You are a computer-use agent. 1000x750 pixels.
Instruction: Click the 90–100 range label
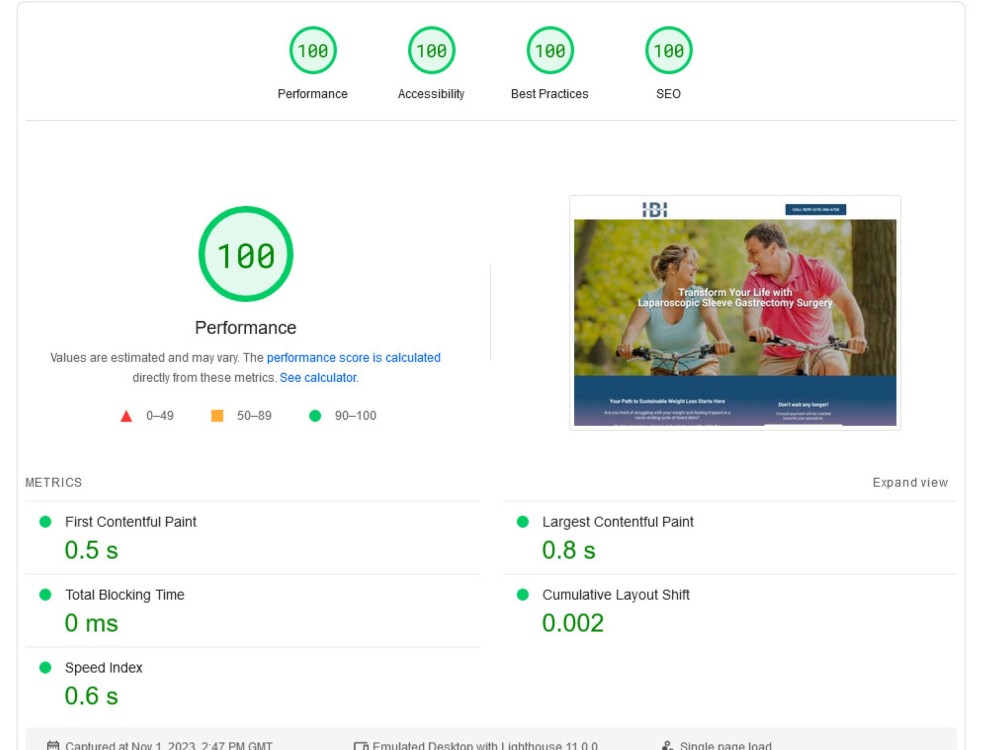pos(355,416)
